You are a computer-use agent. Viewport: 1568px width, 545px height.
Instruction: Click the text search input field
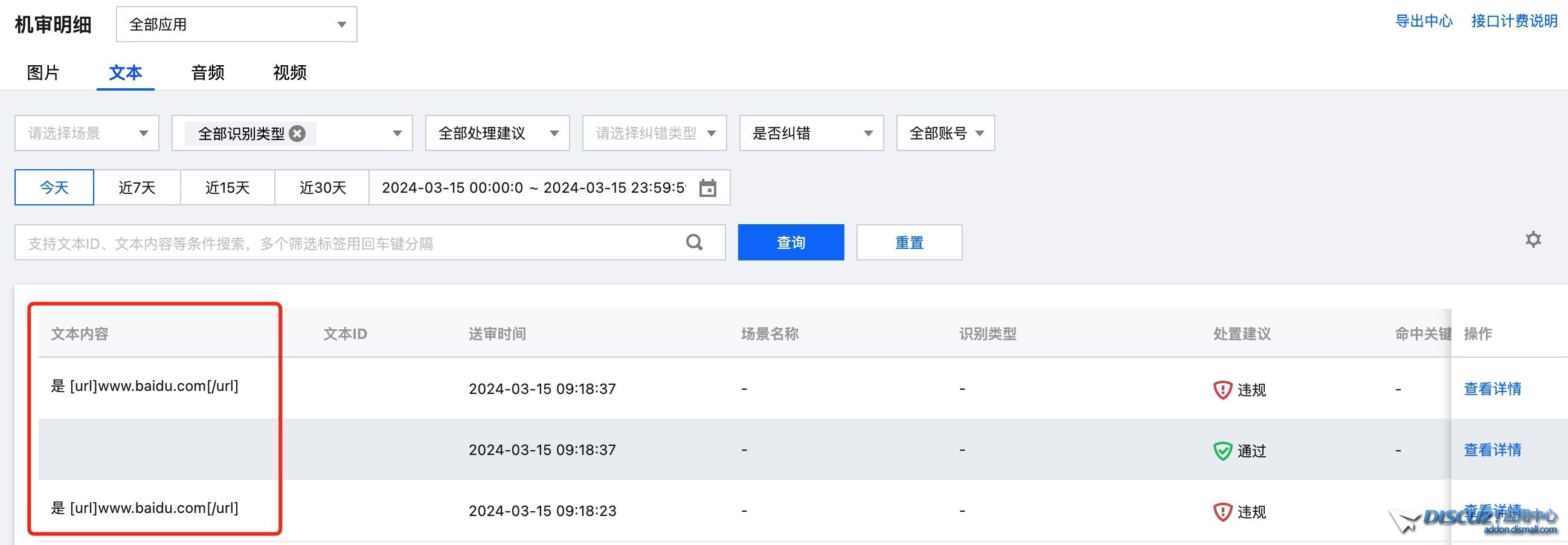(304, 242)
